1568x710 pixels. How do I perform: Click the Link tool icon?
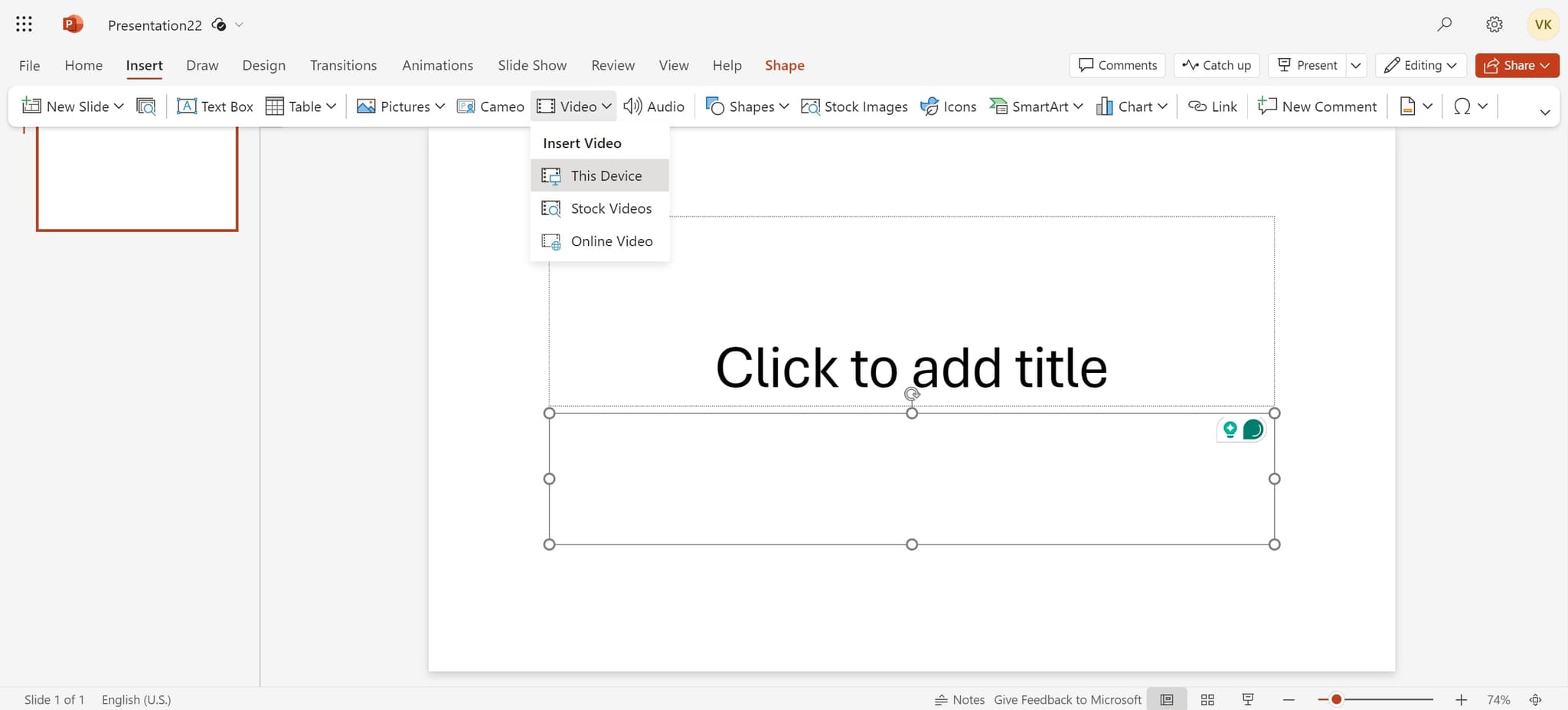1197,106
